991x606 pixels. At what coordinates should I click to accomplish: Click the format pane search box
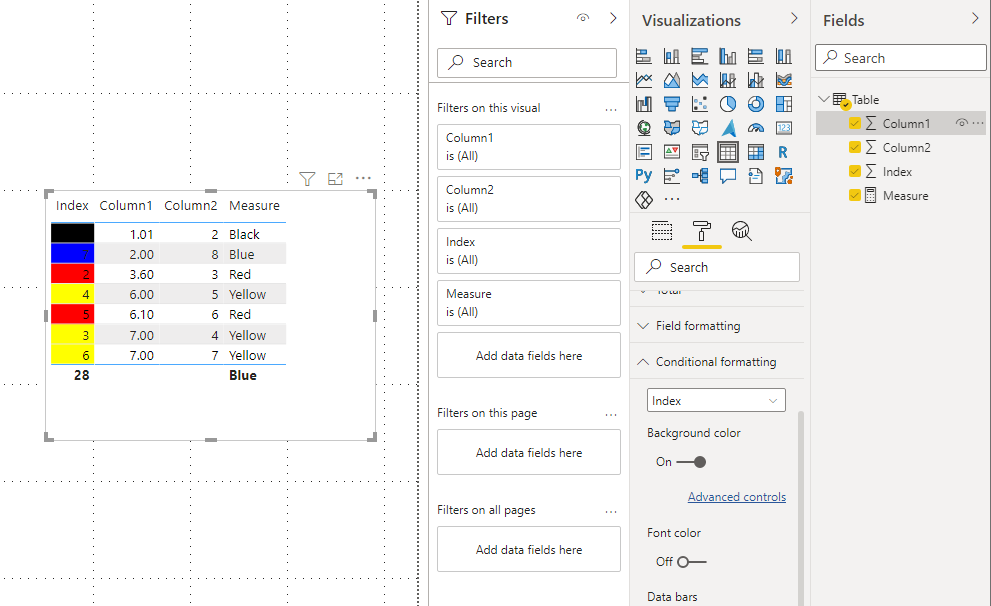717,267
